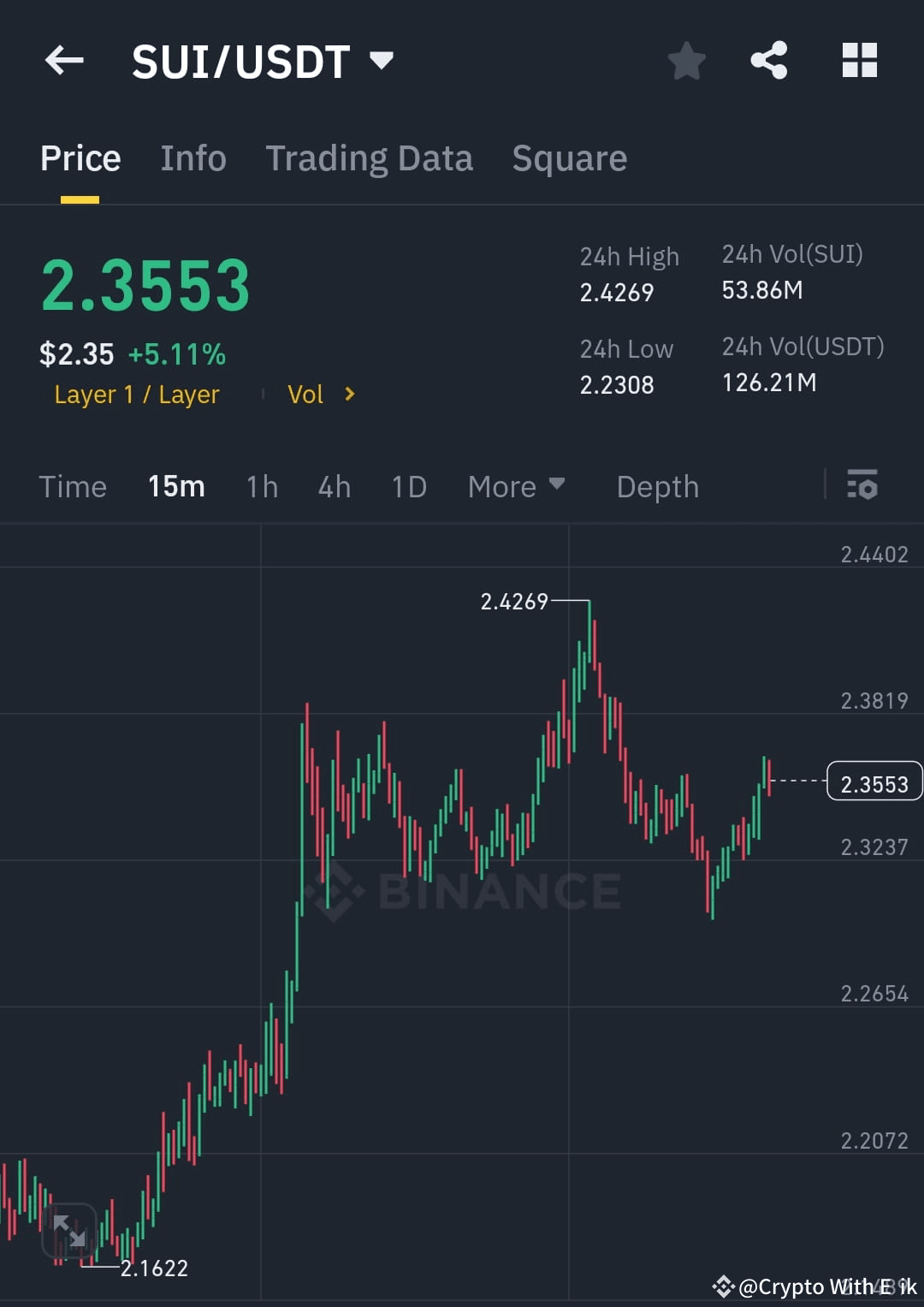
Task: Toggle the 15m interval selection
Action: point(175,486)
